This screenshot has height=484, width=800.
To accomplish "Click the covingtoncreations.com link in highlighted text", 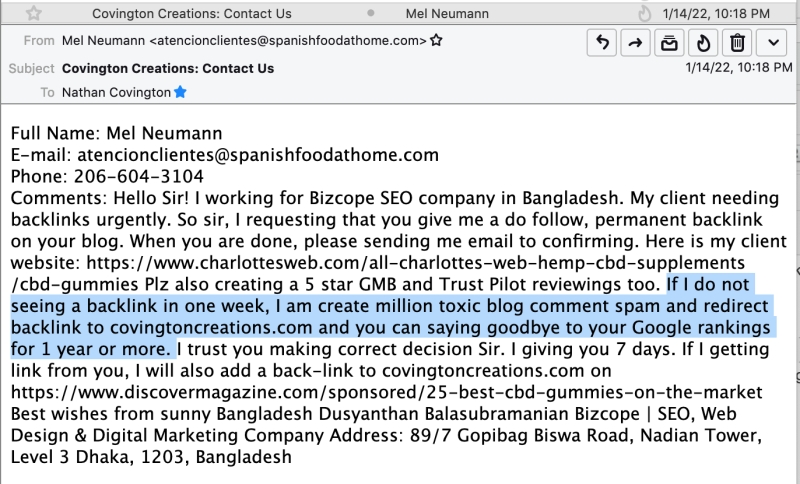I will [211, 327].
